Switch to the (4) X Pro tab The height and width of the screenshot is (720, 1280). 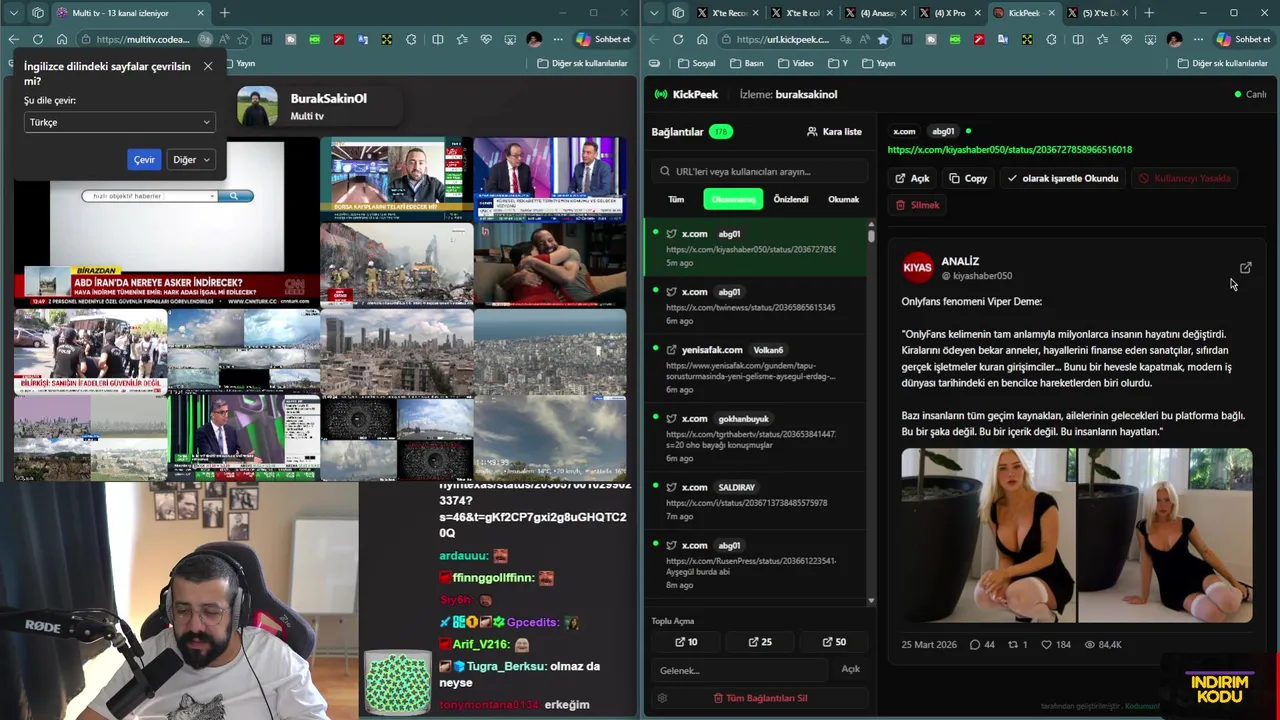click(x=948, y=13)
